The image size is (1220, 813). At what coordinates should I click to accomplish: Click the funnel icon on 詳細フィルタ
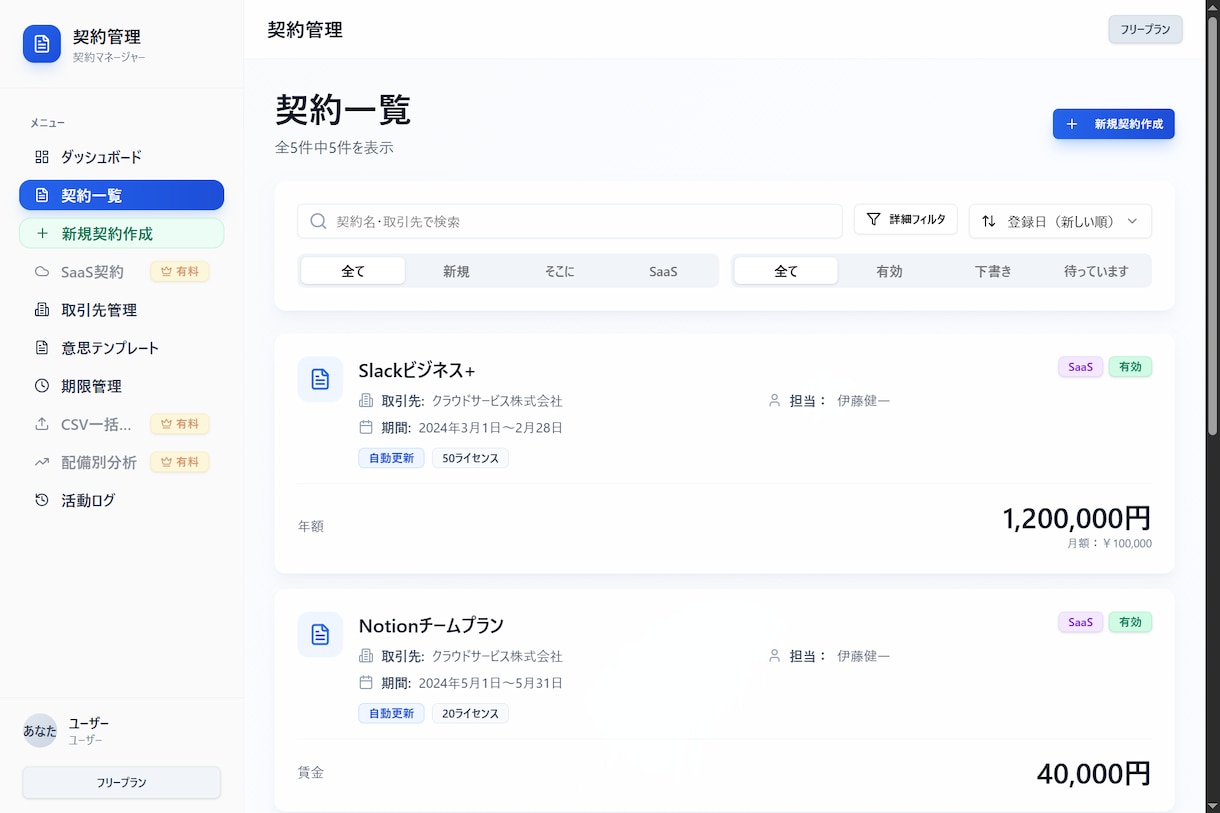pos(873,219)
